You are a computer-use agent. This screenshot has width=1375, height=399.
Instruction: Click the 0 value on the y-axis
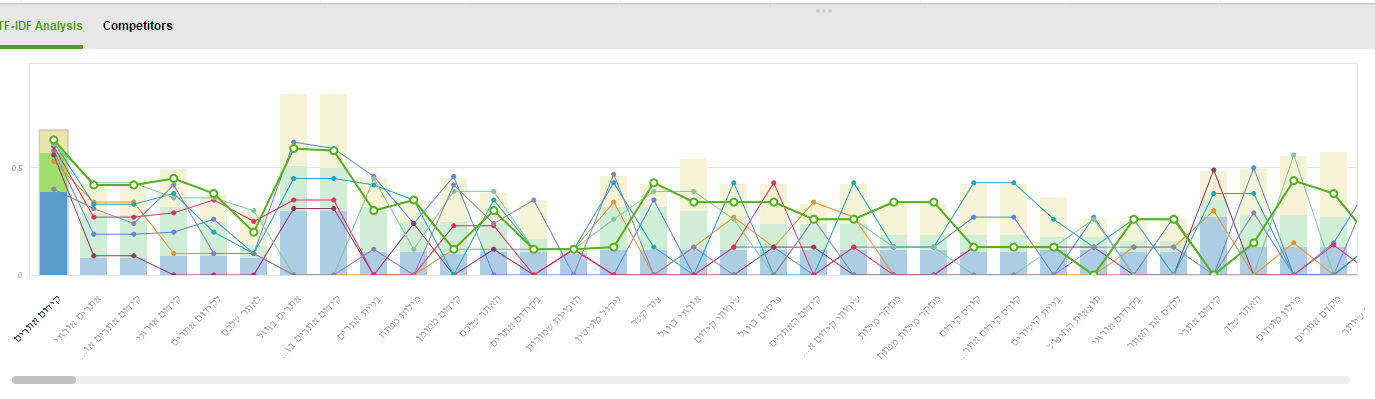tap(20, 275)
